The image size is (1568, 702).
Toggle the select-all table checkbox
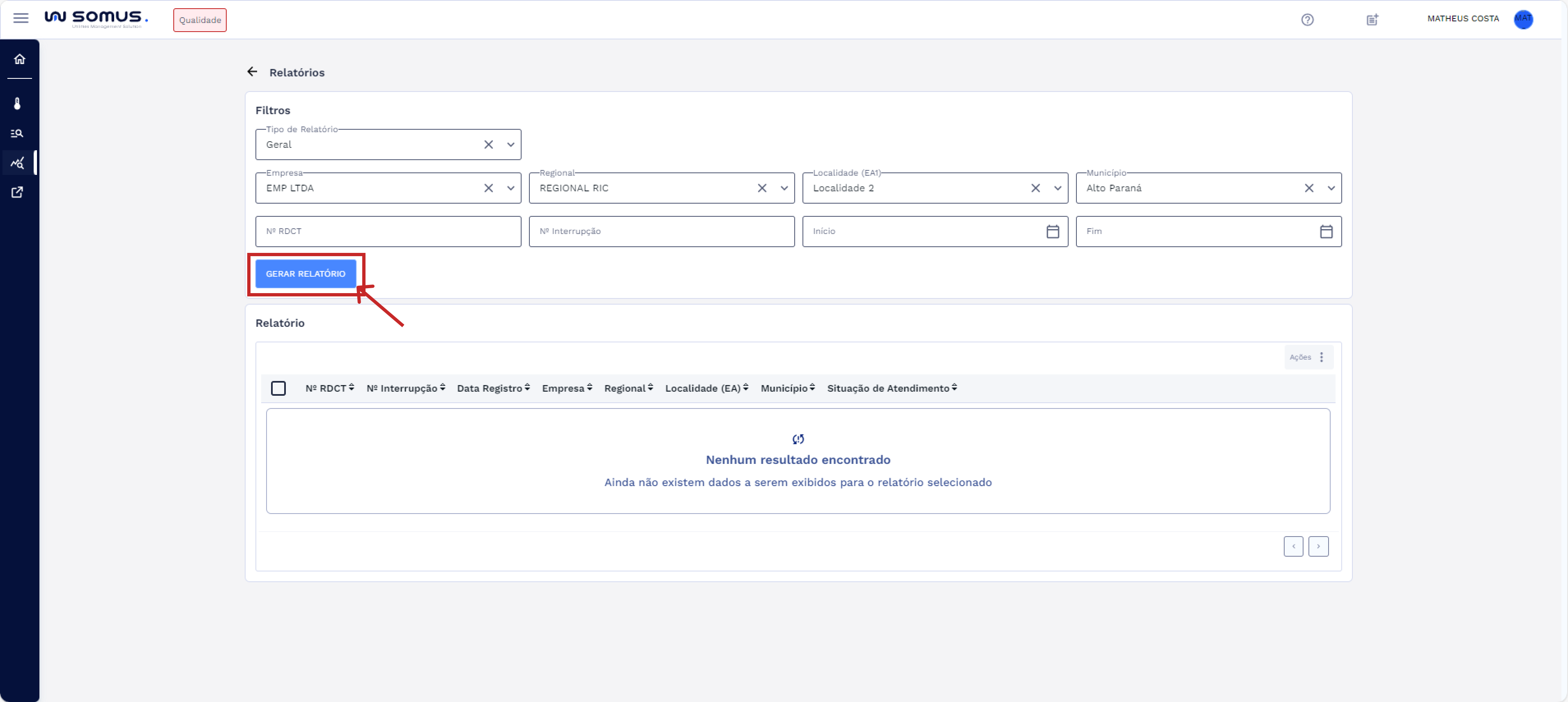tap(278, 388)
